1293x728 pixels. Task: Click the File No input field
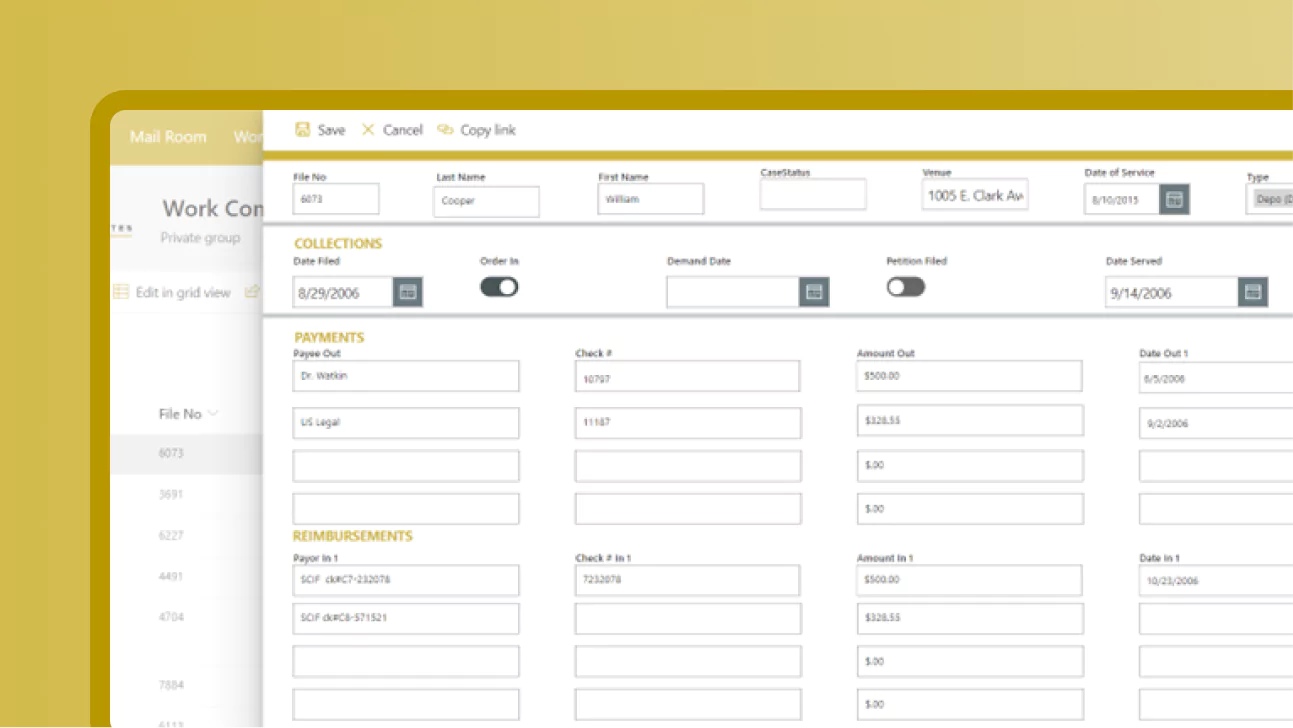click(x=336, y=199)
